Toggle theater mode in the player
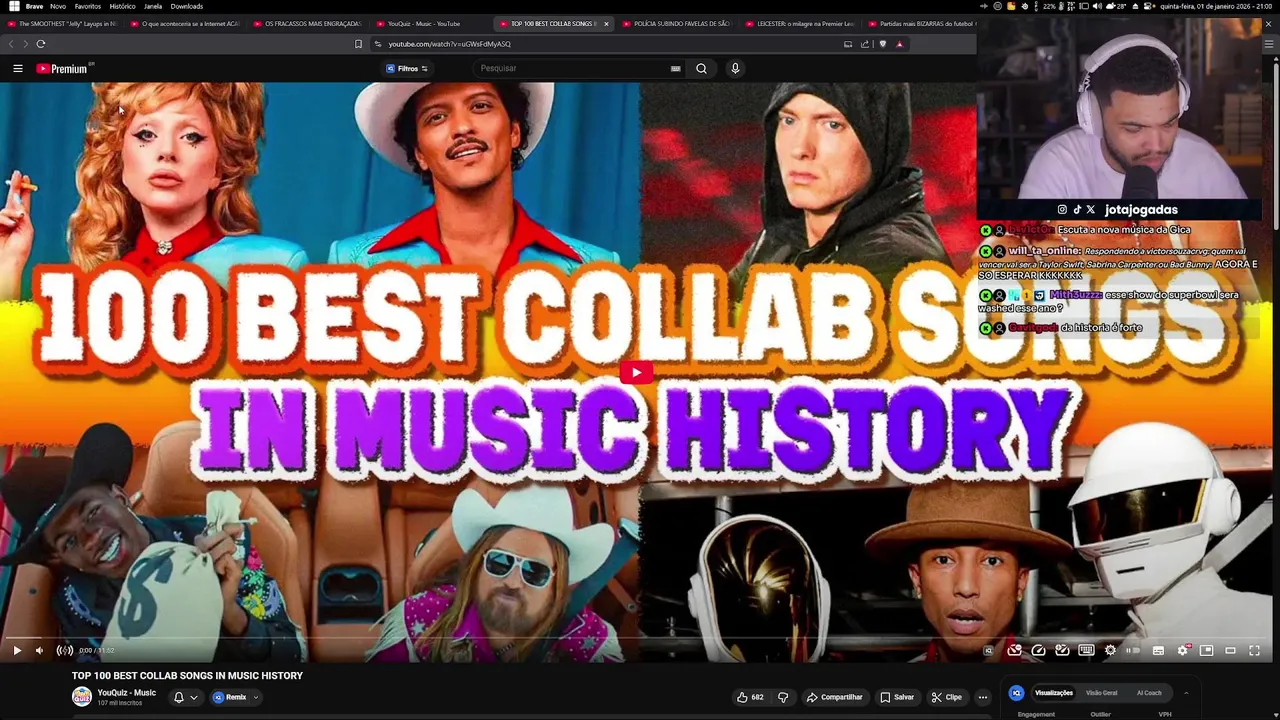 (1230, 650)
